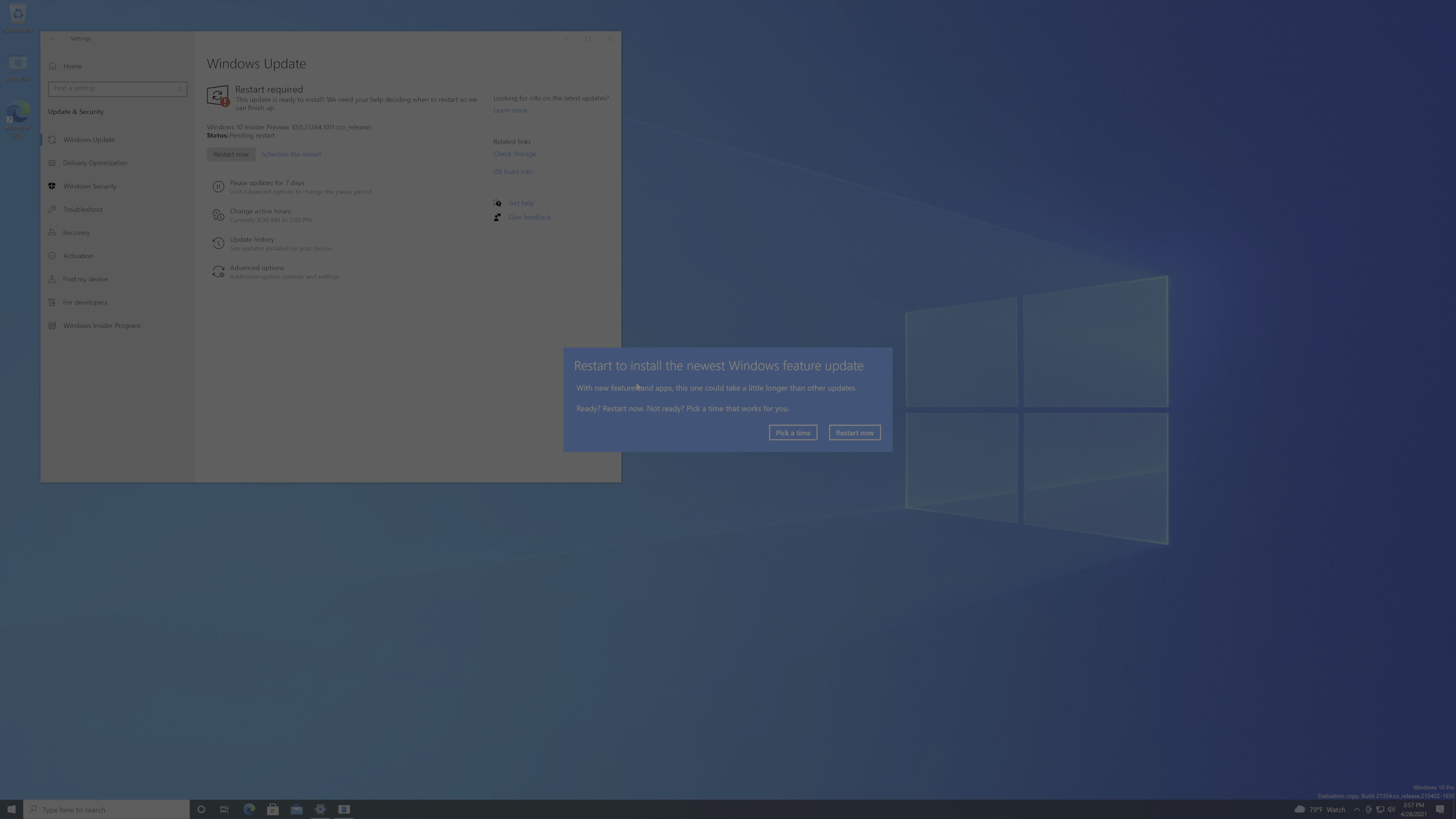This screenshot has height=819, width=1456.
Task: Click the Check Storage link
Action: point(515,154)
